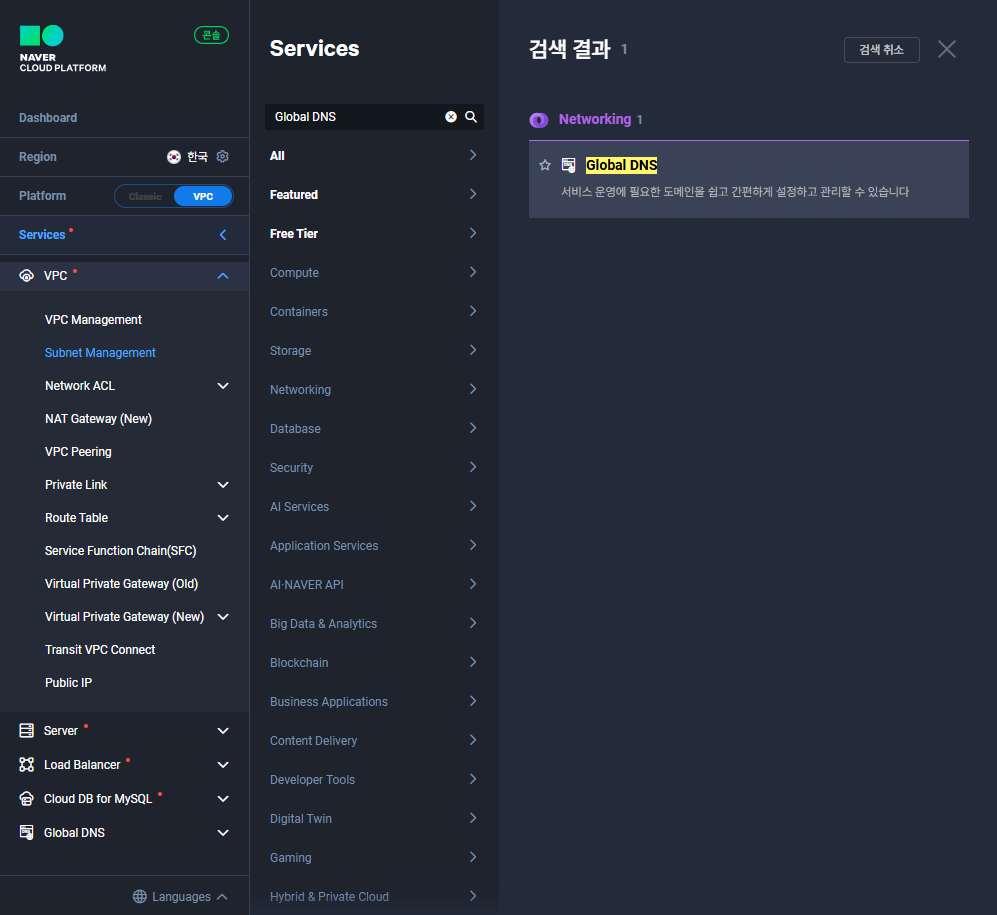
Task: Open VPC Peering page
Action: pos(78,452)
